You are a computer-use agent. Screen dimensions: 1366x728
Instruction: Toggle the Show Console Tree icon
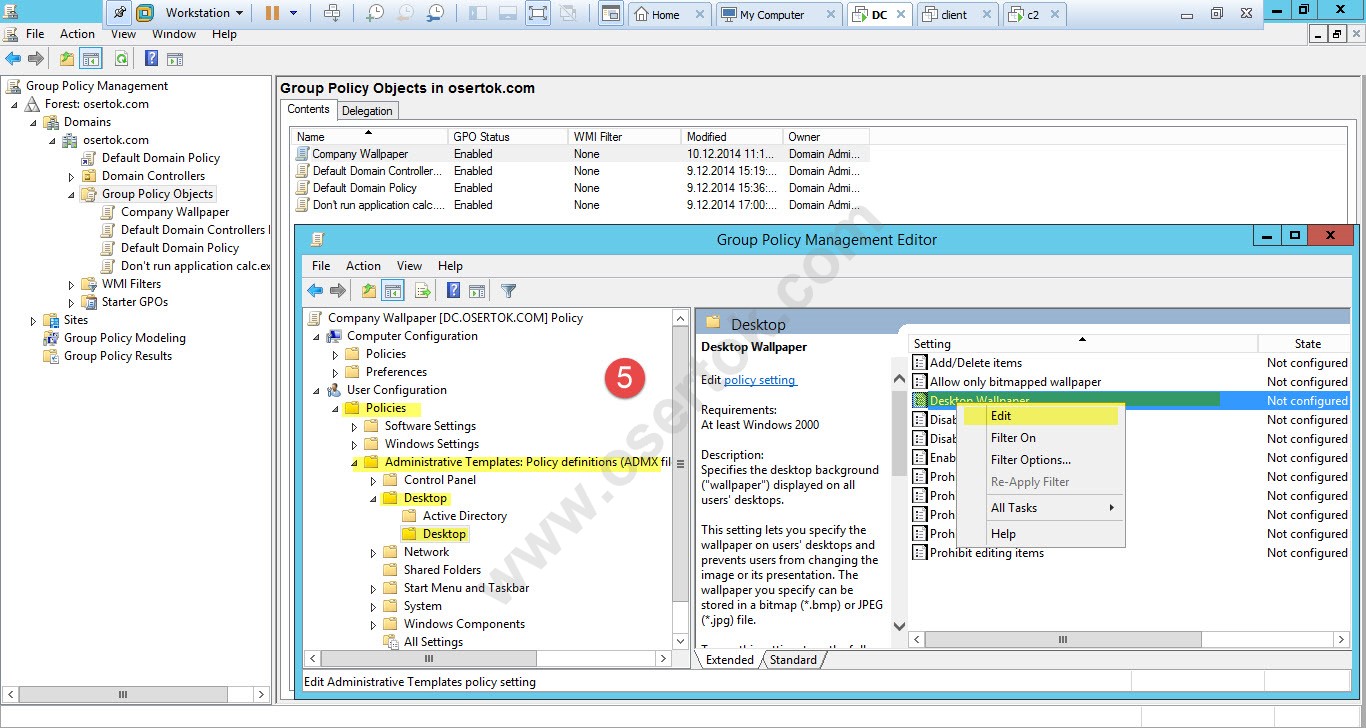[392, 290]
